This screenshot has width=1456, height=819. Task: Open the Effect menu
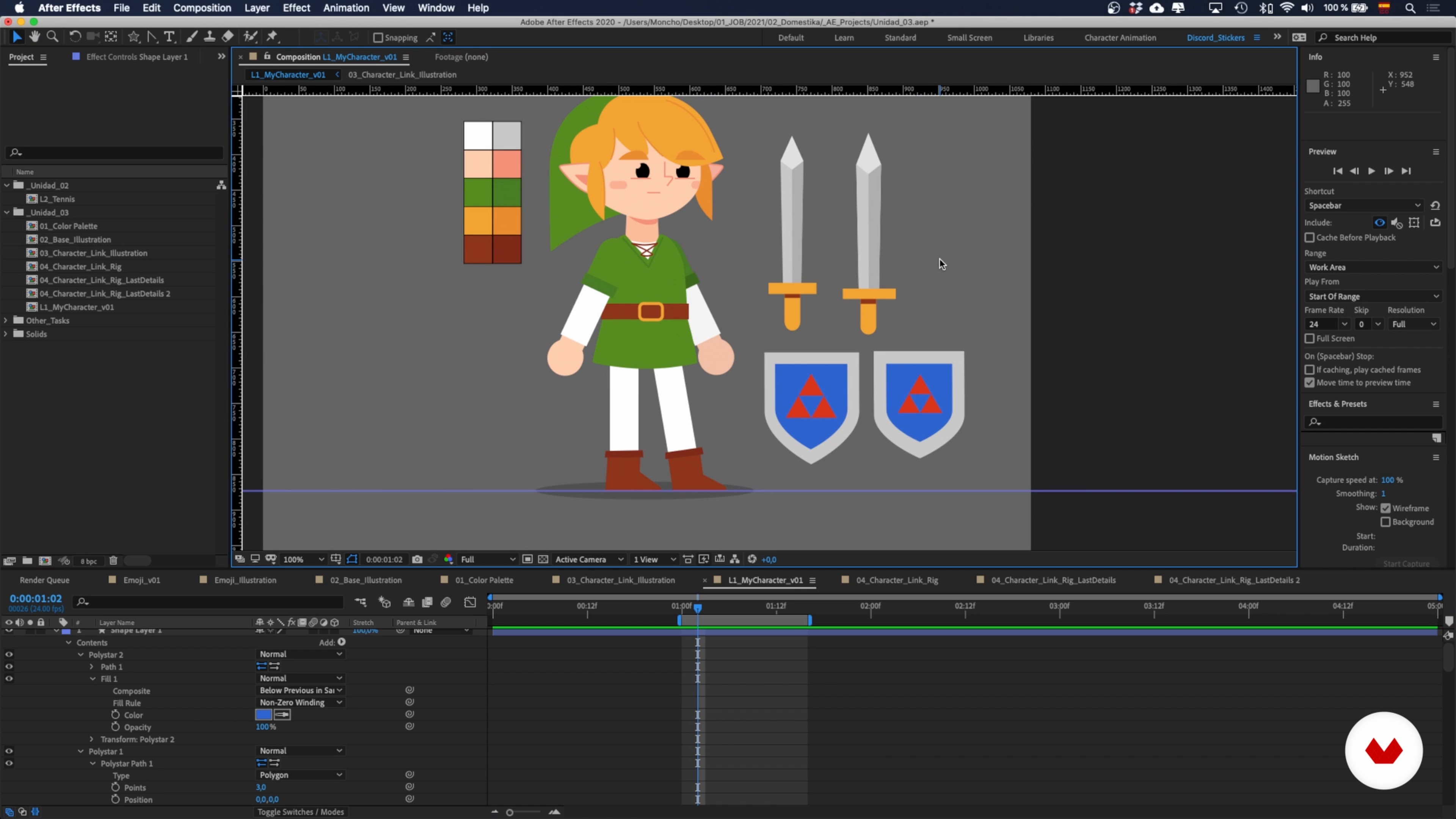point(296,8)
